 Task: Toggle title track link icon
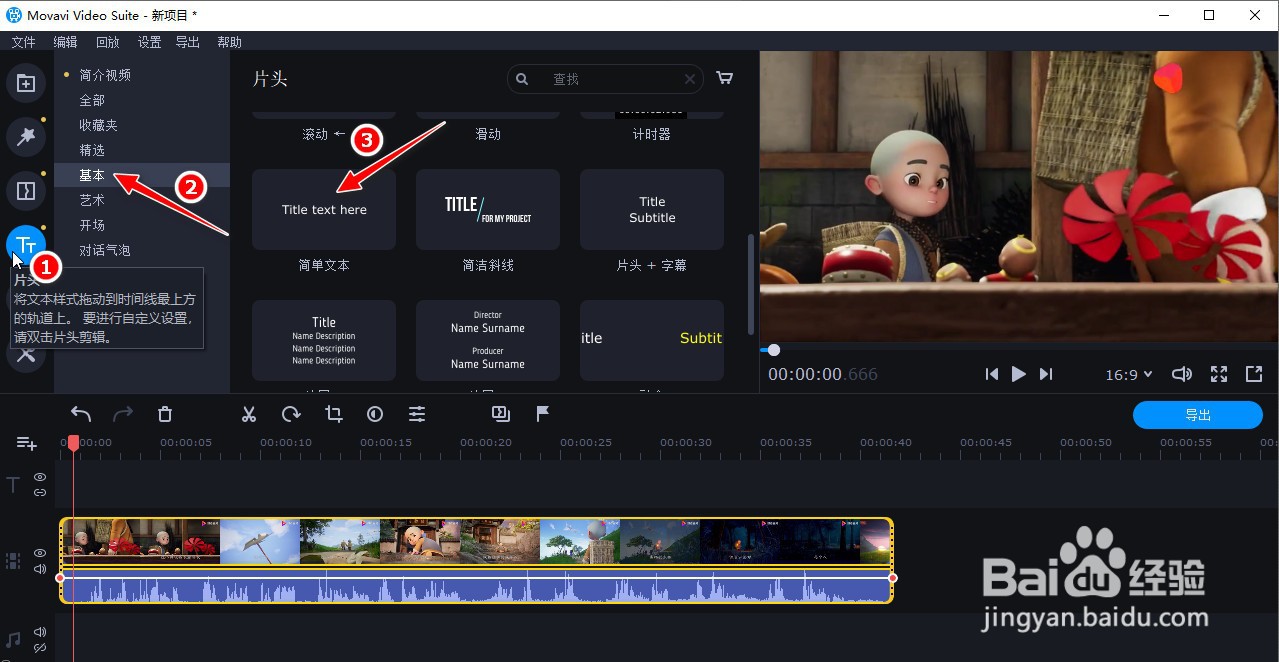tap(40, 492)
